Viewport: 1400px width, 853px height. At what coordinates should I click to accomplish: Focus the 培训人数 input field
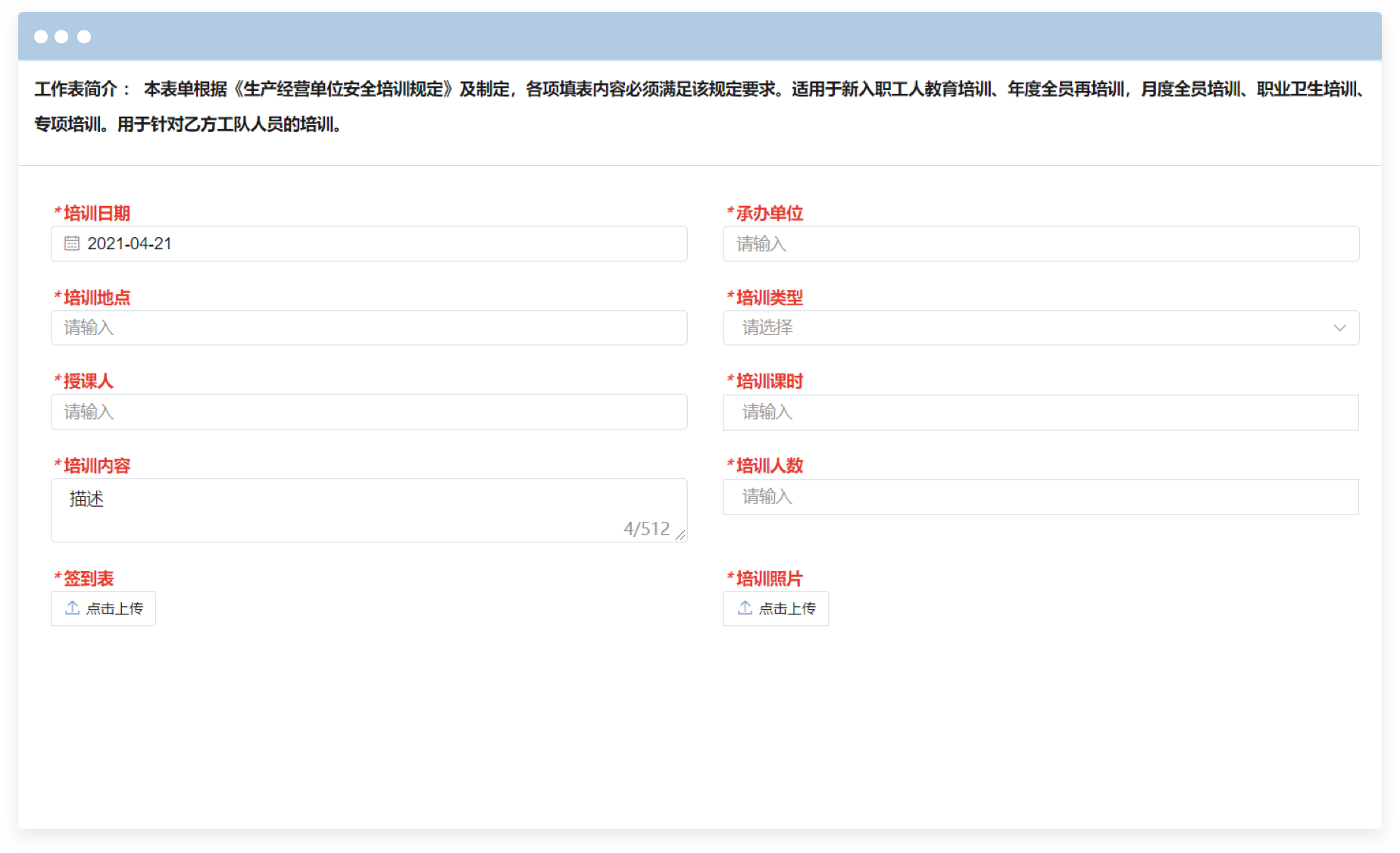coord(1040,497)
